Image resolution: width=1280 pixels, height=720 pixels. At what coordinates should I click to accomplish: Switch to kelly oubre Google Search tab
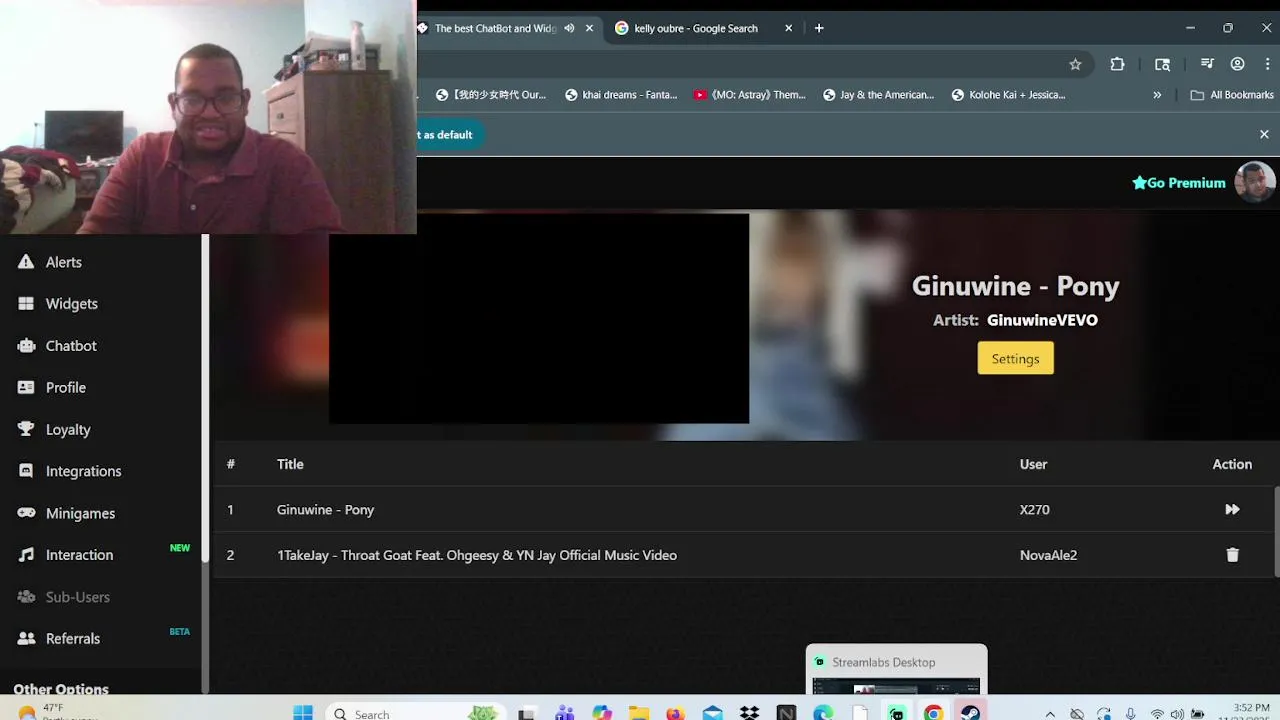(x=695, y=28)
